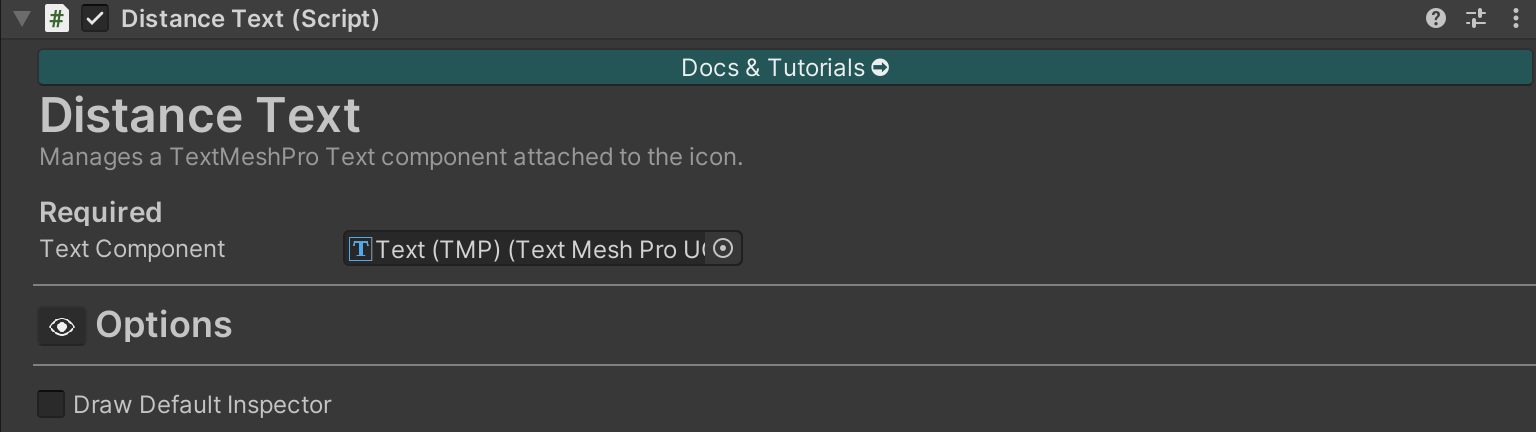Open the Docs & Tutorials button
1536x432 pixels.
point(770,68)
